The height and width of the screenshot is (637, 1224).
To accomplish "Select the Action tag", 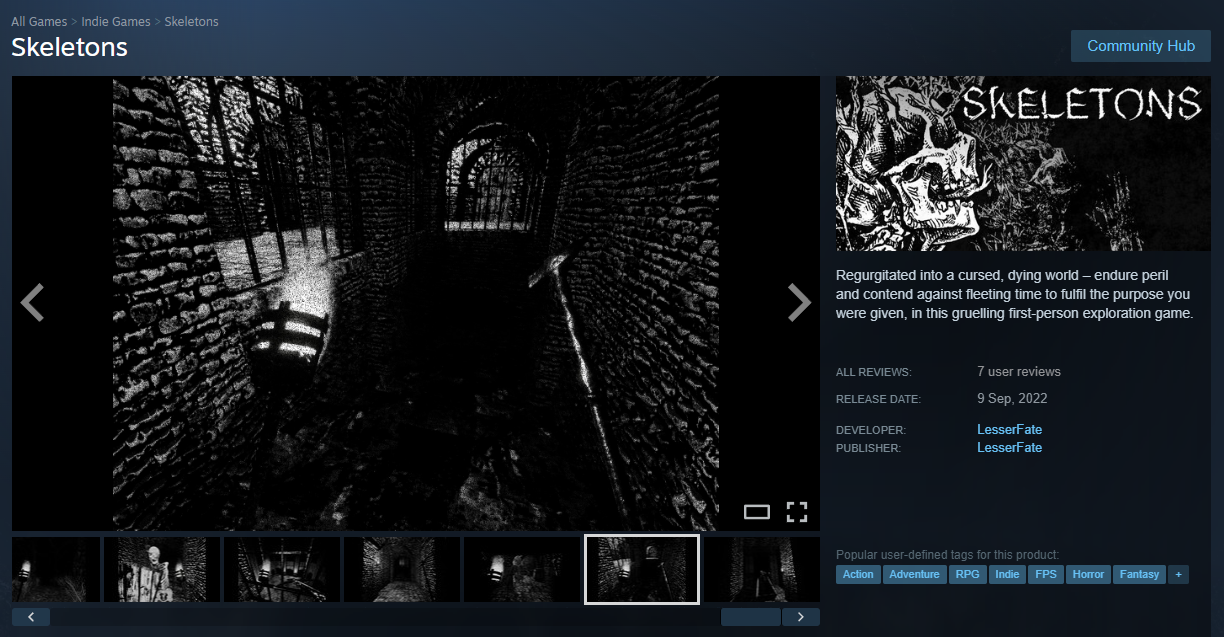I will [858, 574].
